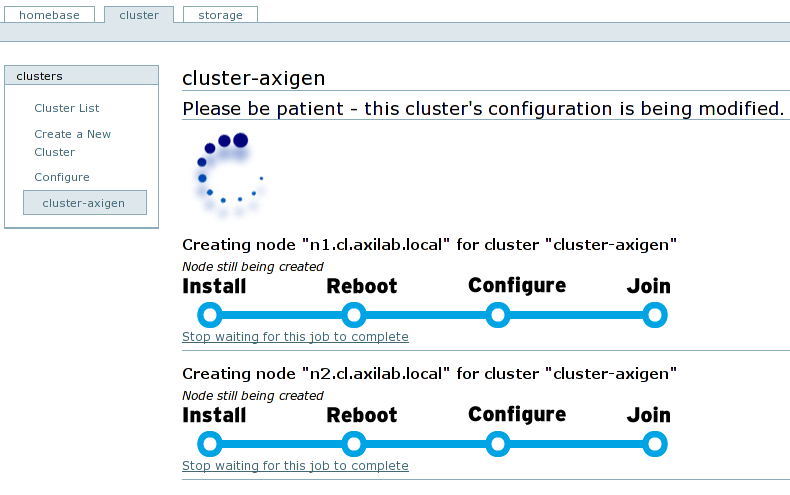790x495 pixels.
Task: Click the Configure step circle for node n2
Action: (x=497, y=444)
